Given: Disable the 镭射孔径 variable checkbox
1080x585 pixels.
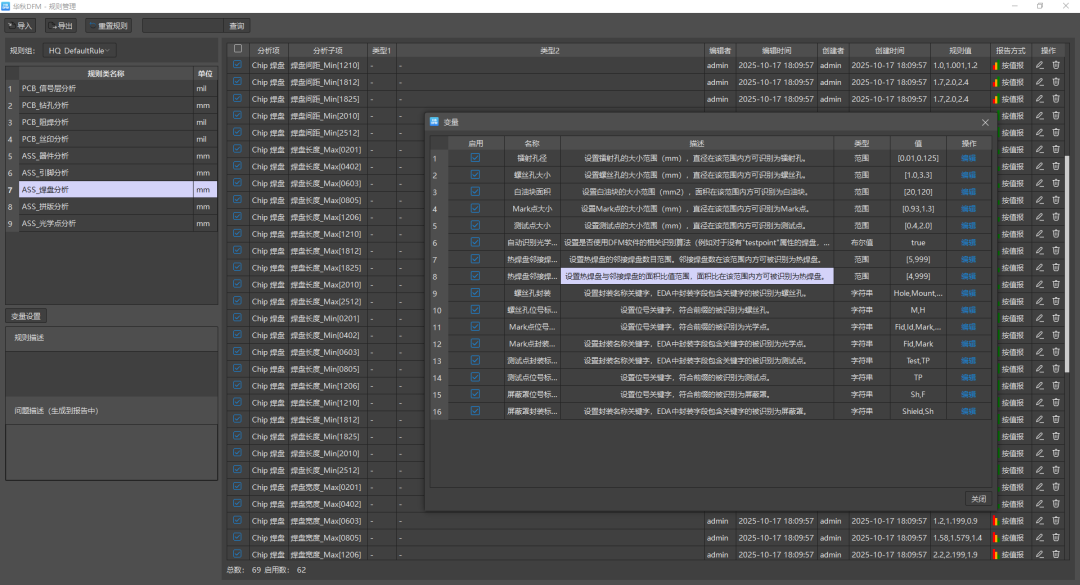Looking at the screenshot, I should pyautogui.click(x=475, y=158).
